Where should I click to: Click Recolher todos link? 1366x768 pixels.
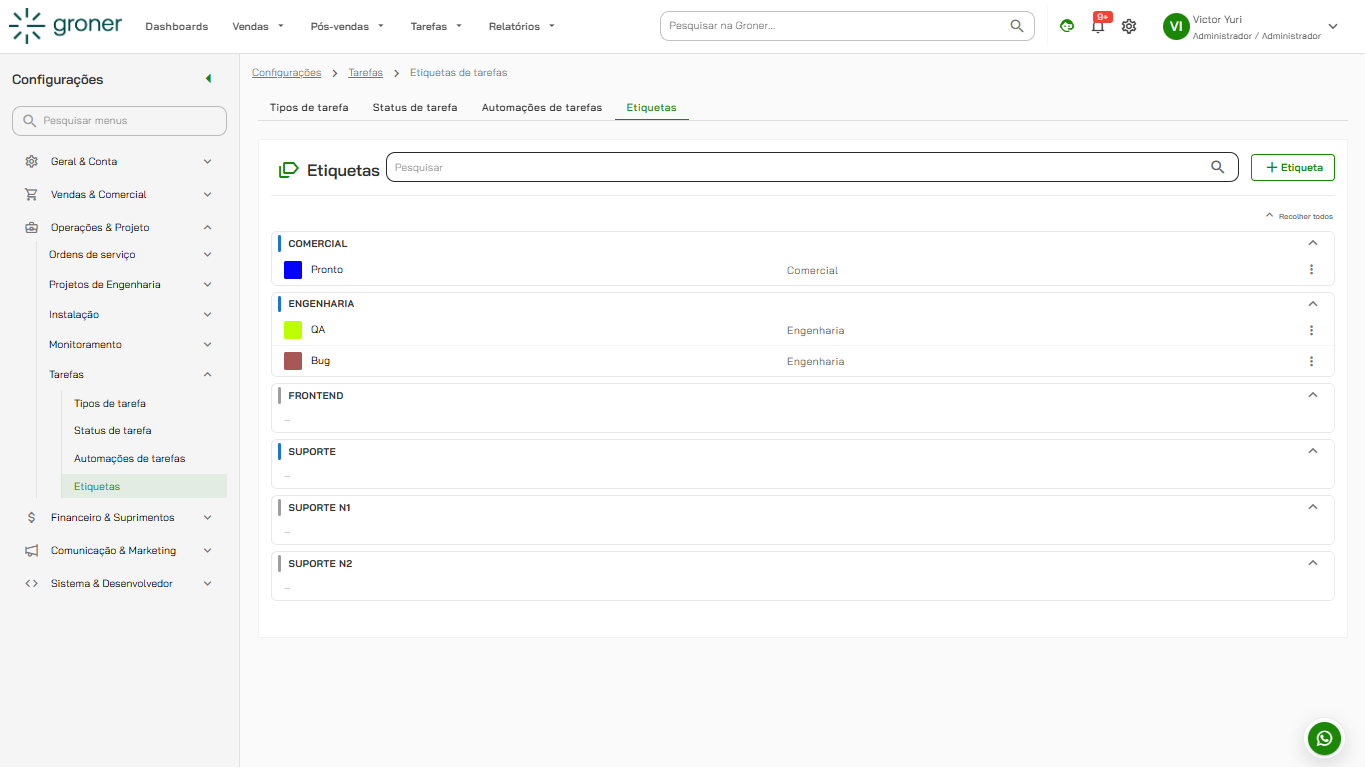1299,216
